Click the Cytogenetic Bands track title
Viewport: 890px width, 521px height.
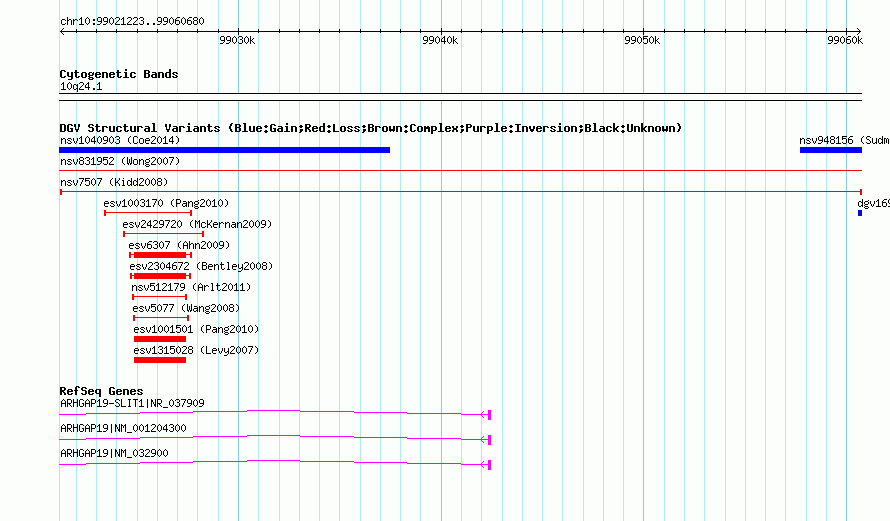coord(119,74)
